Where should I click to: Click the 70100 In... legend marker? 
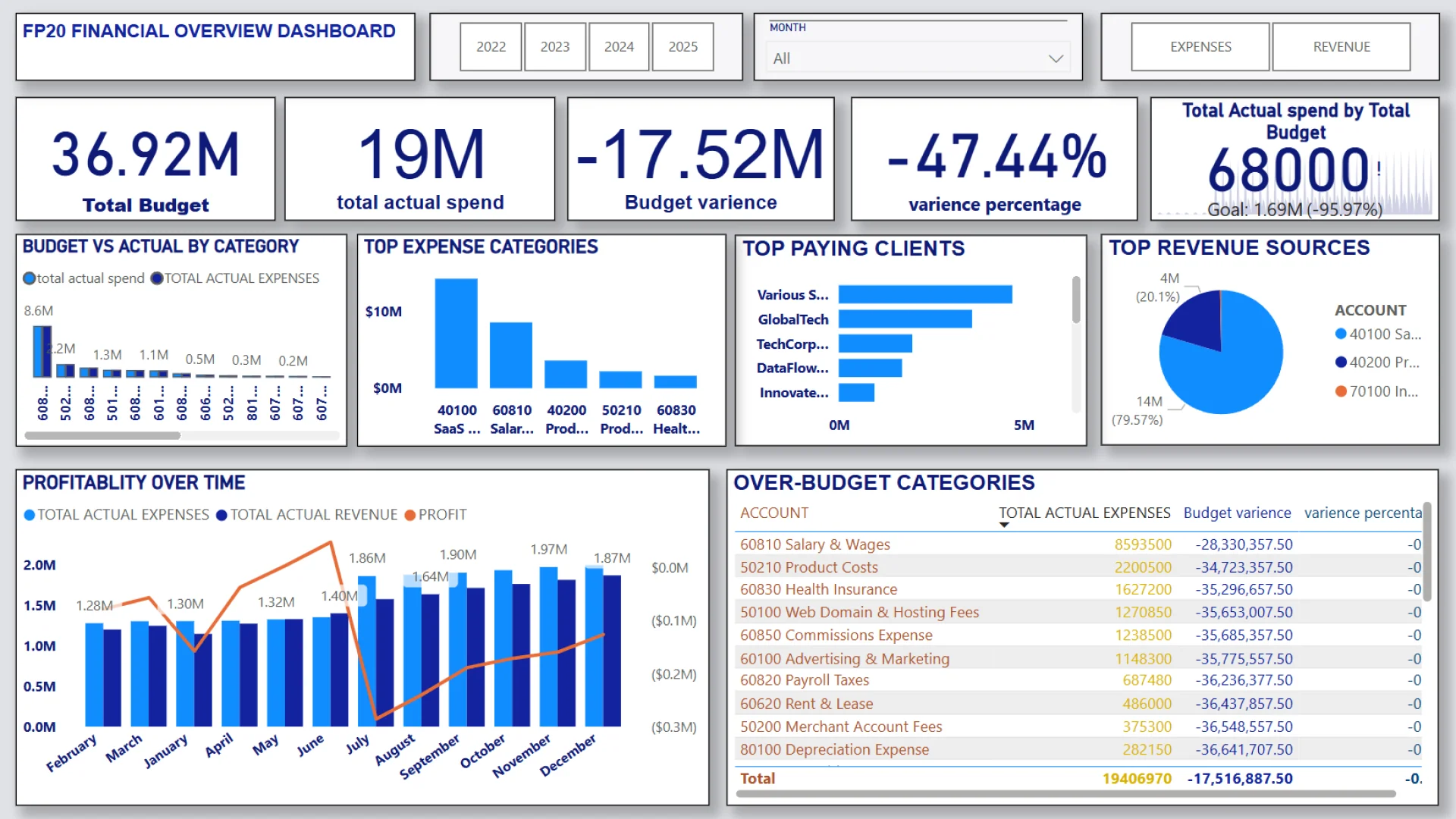pyautogui.click(x=1341, y=391)
